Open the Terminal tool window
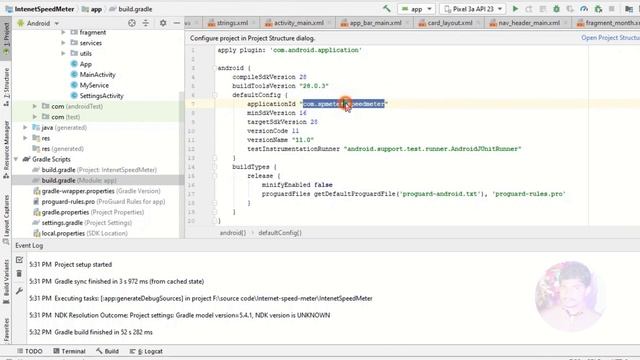The width and height of the screenshot is (640, 360). pyautogui.click(x=69, y=351)
